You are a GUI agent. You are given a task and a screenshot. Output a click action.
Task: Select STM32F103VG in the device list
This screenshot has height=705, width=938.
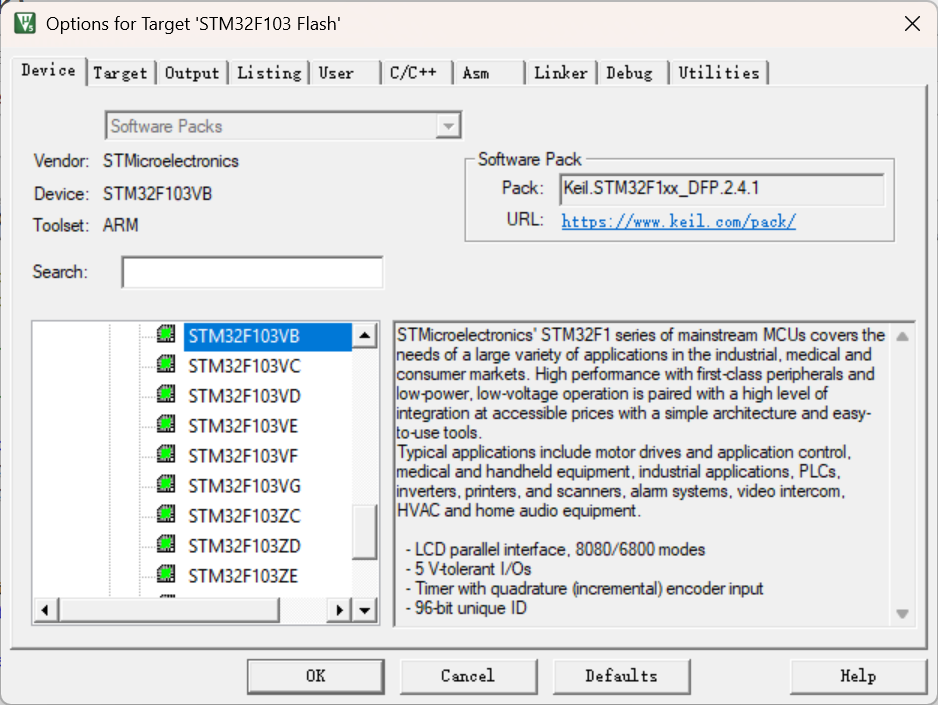point(244,486)
